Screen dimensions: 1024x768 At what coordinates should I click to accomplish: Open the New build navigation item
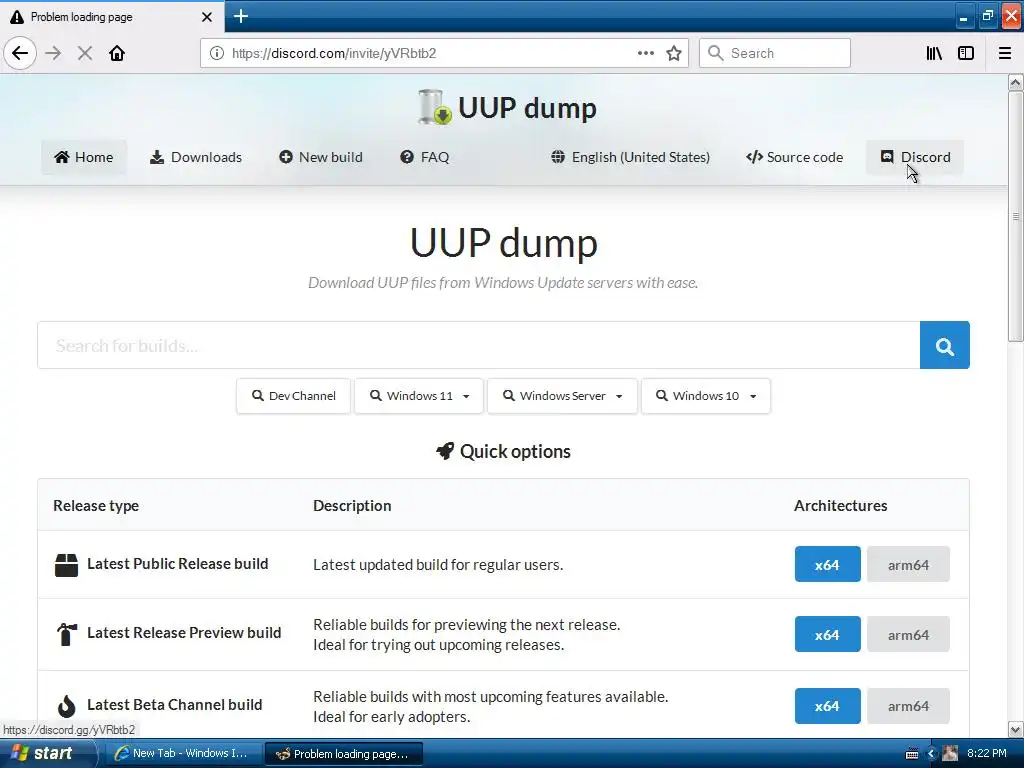(x=321, y=157)
